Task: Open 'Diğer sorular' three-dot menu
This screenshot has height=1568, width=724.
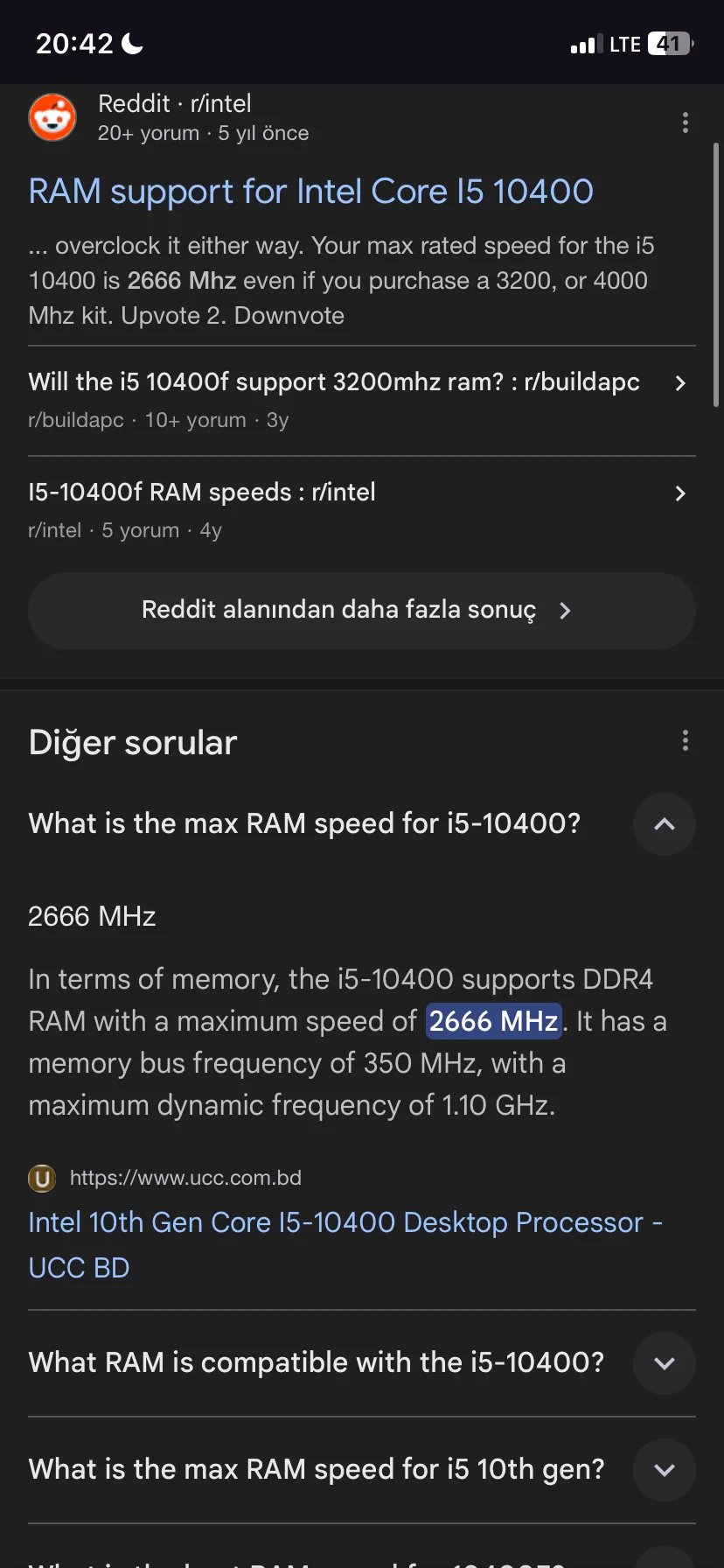Action: pos(685,741)
